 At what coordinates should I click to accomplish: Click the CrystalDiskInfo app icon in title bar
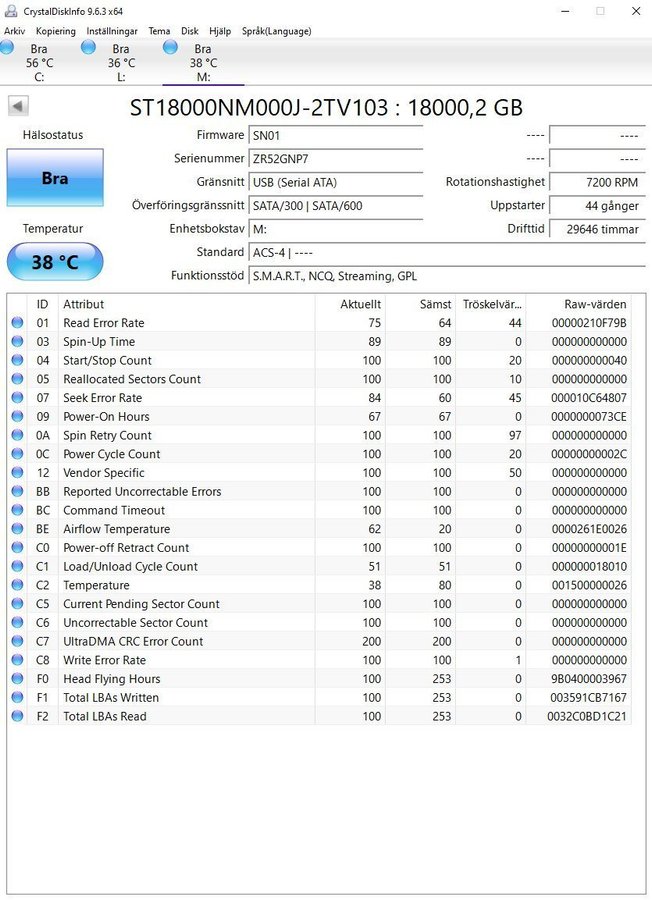pos(10,11)
